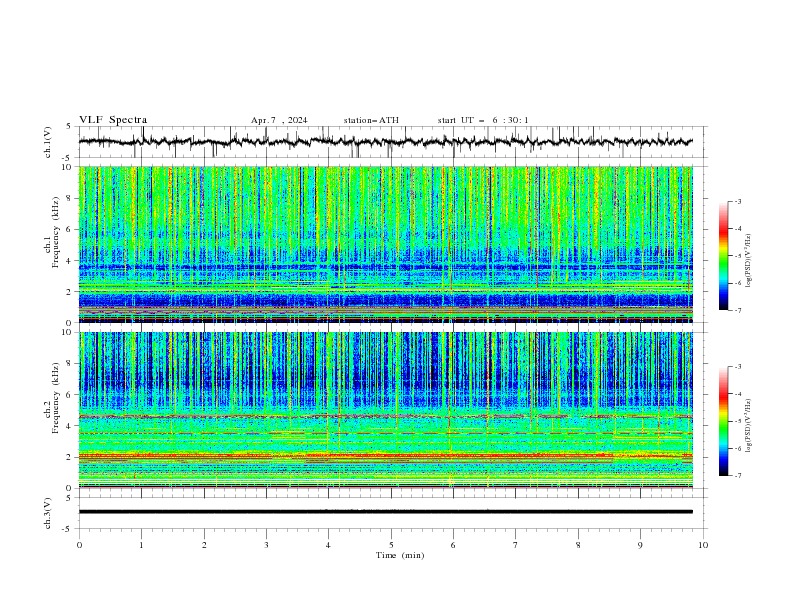Click the 'Time (min)' axis label

coord(400,555)
